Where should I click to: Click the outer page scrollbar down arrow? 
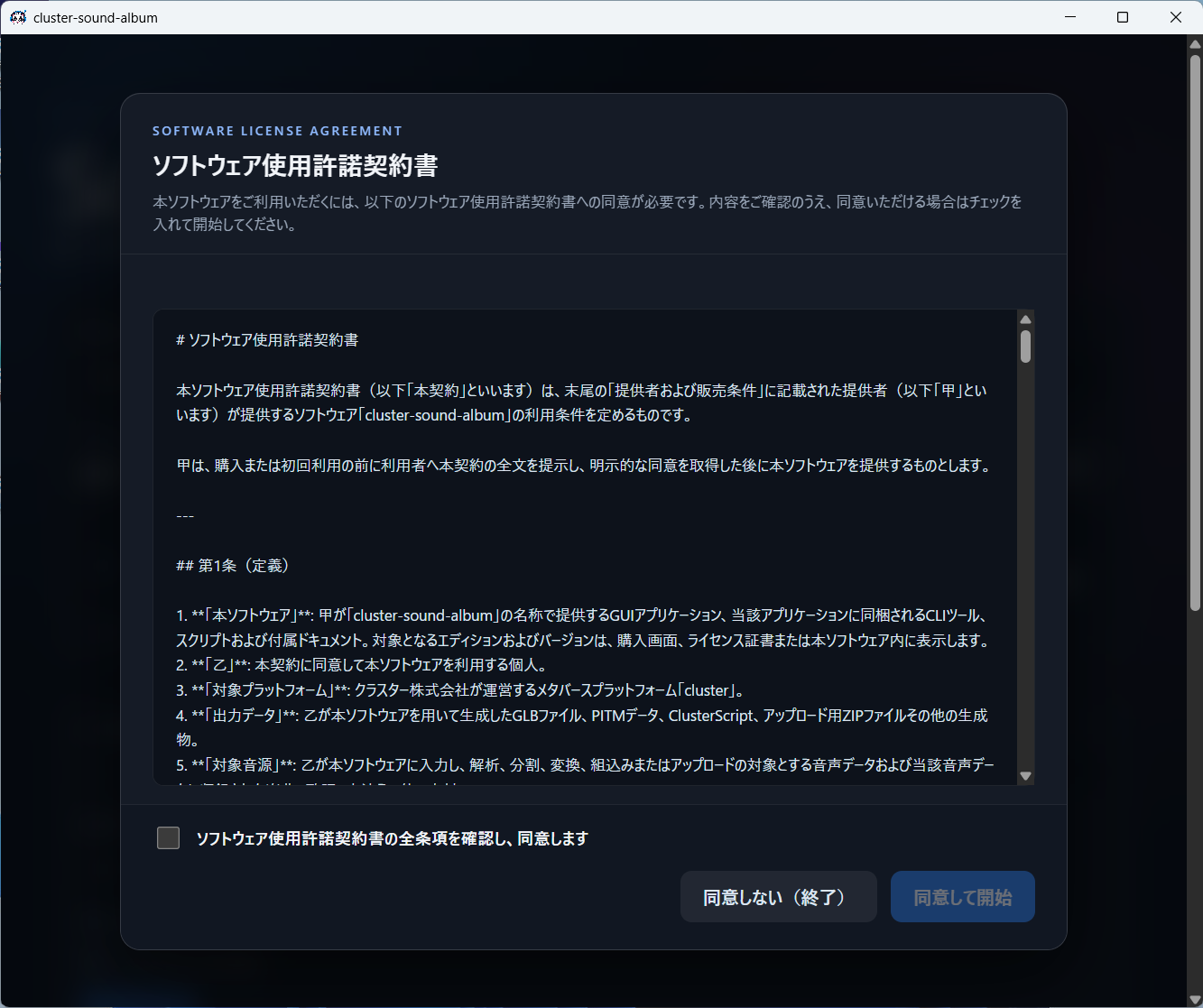pyautogui.click(x=1195, y=998)
